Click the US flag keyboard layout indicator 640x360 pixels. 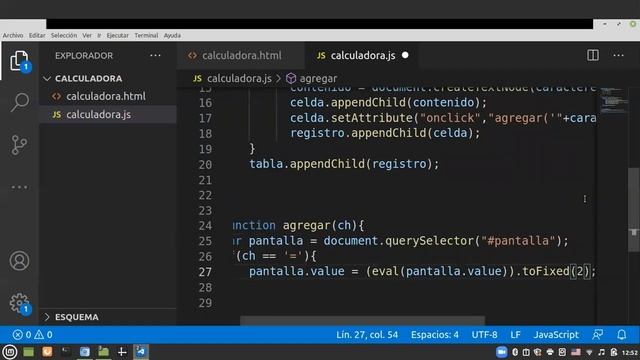point(576,352)
